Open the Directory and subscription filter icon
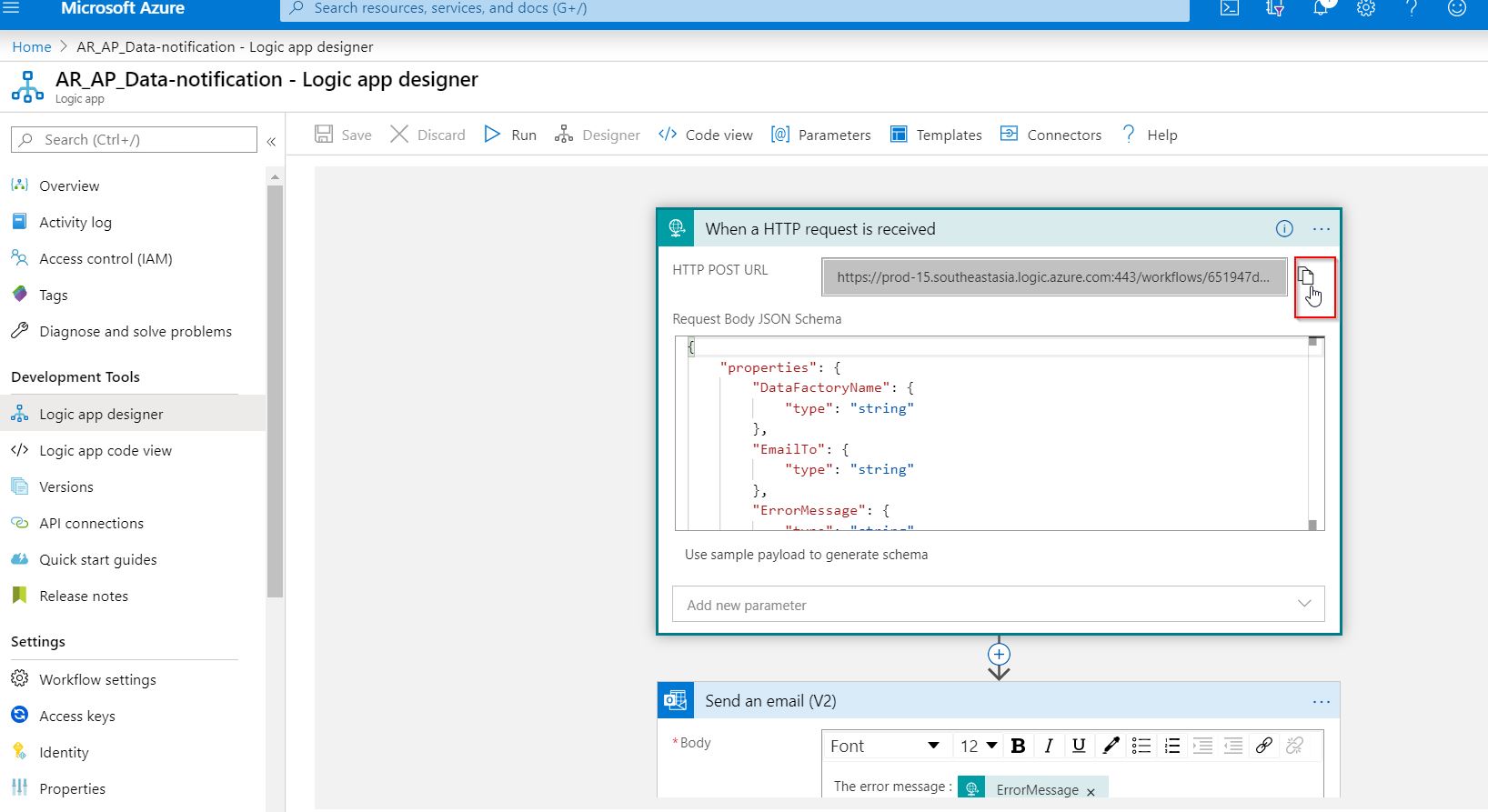The image size is (1488, 812). (x=1275, y=8)
